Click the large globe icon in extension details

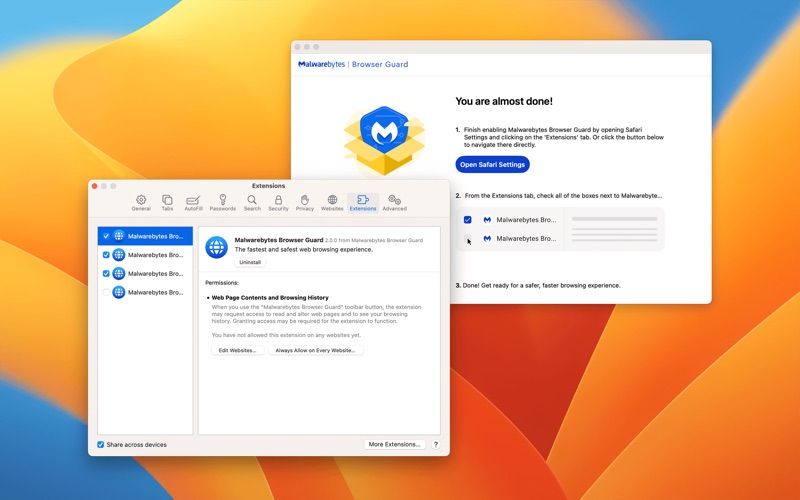coord(216,247)
